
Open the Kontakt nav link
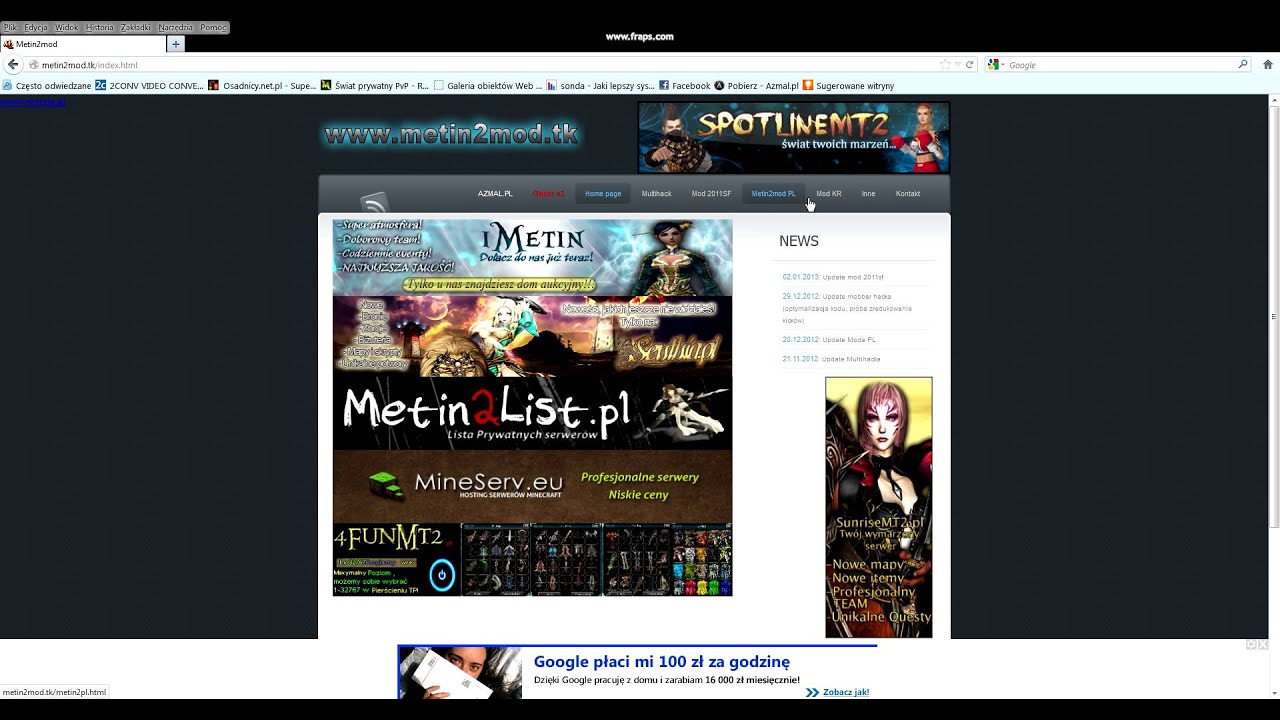[908, 194]
